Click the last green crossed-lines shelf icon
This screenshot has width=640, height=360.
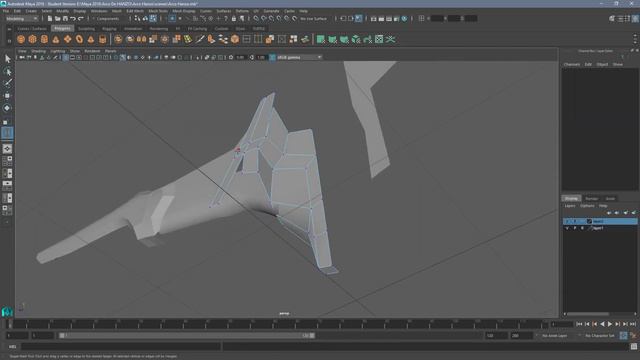(391, 39)
